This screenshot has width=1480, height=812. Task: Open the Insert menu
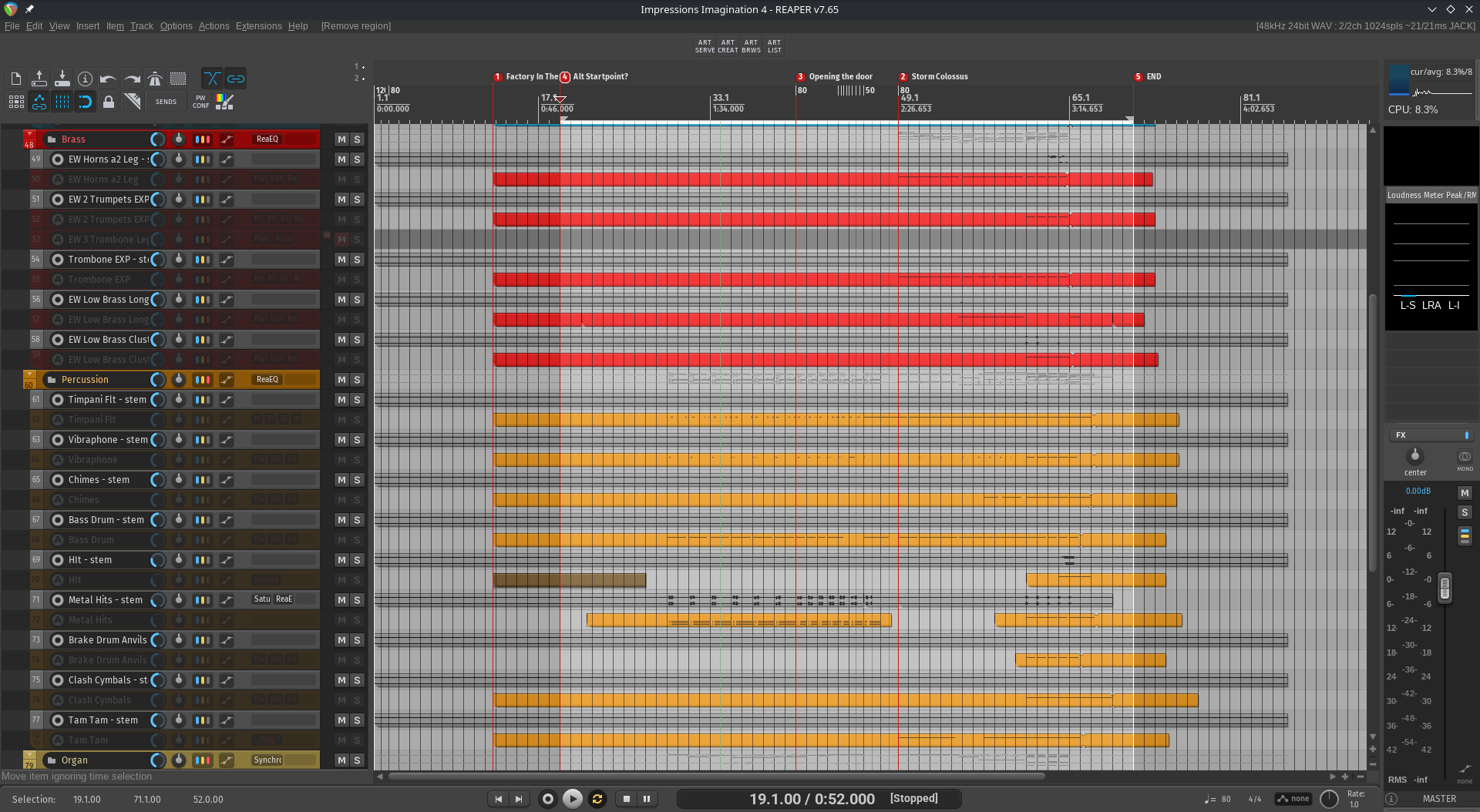[x=88, y=26]
